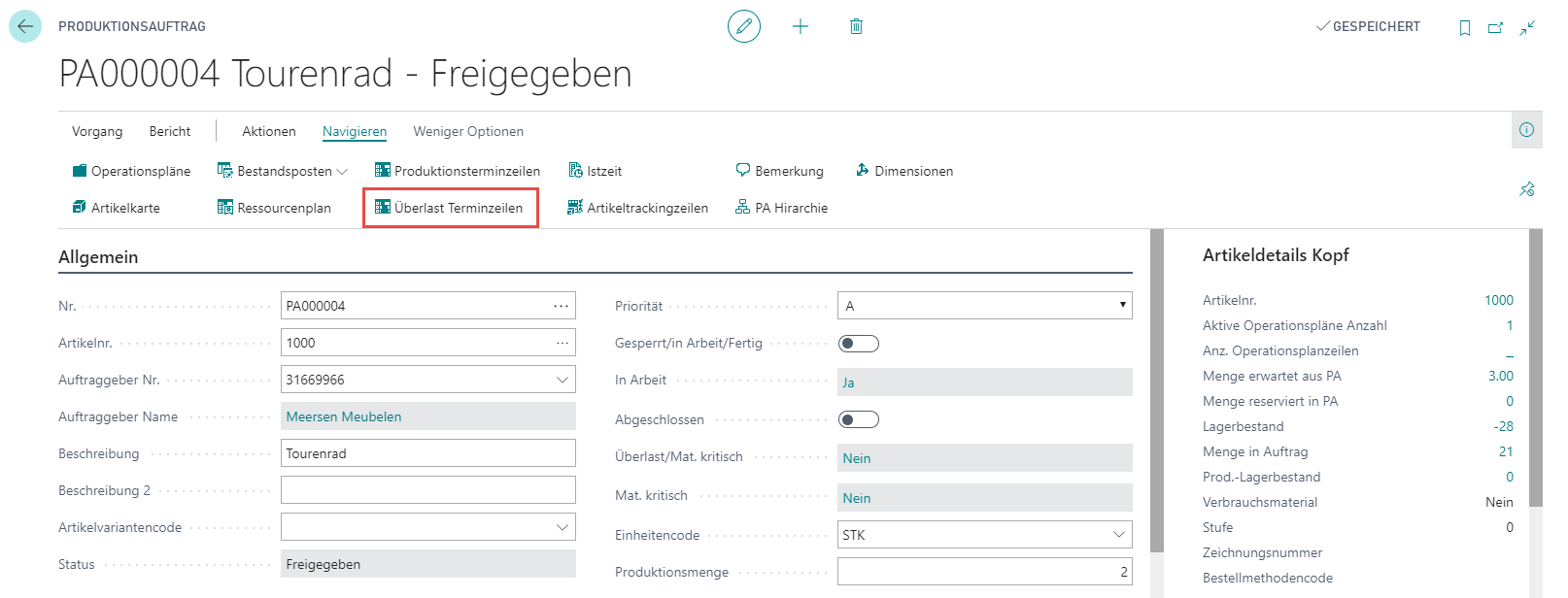Toggle the info FactBox pane icon

[1527, 130]
